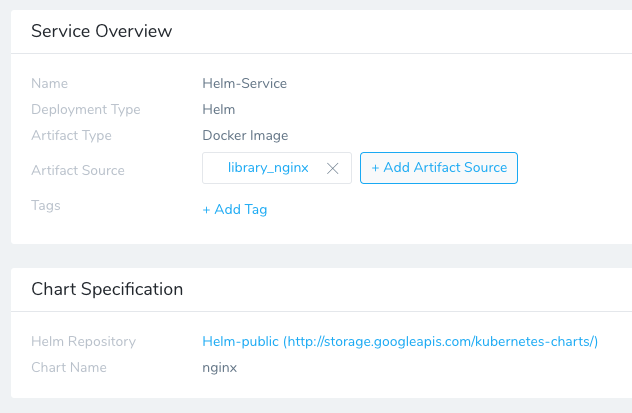Open the Helm-public repository link
632x413 pixels.
400,342
